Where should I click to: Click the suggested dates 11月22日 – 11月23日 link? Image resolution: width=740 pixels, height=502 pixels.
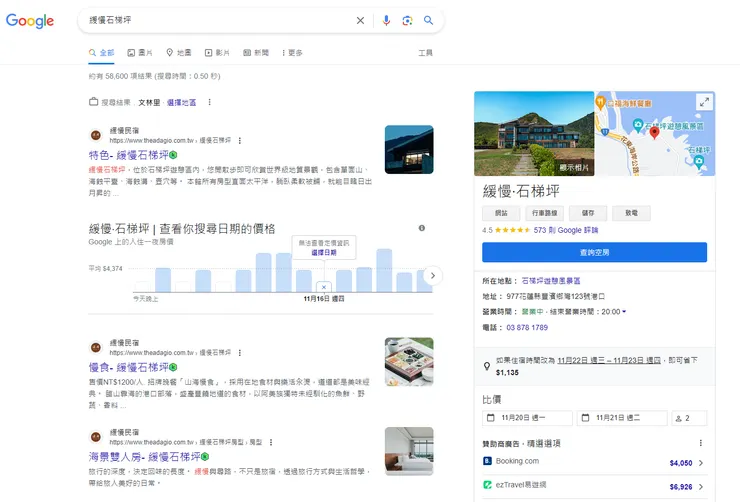point(609,360)
